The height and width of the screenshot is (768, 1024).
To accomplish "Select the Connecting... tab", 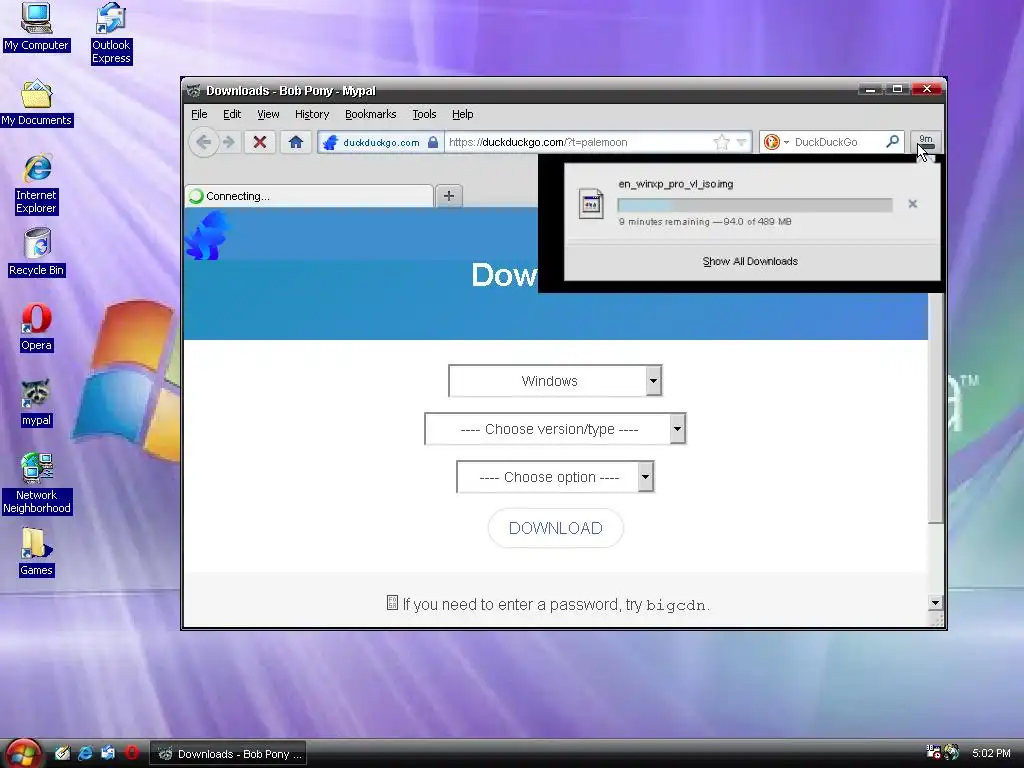I will click(309, 196).
